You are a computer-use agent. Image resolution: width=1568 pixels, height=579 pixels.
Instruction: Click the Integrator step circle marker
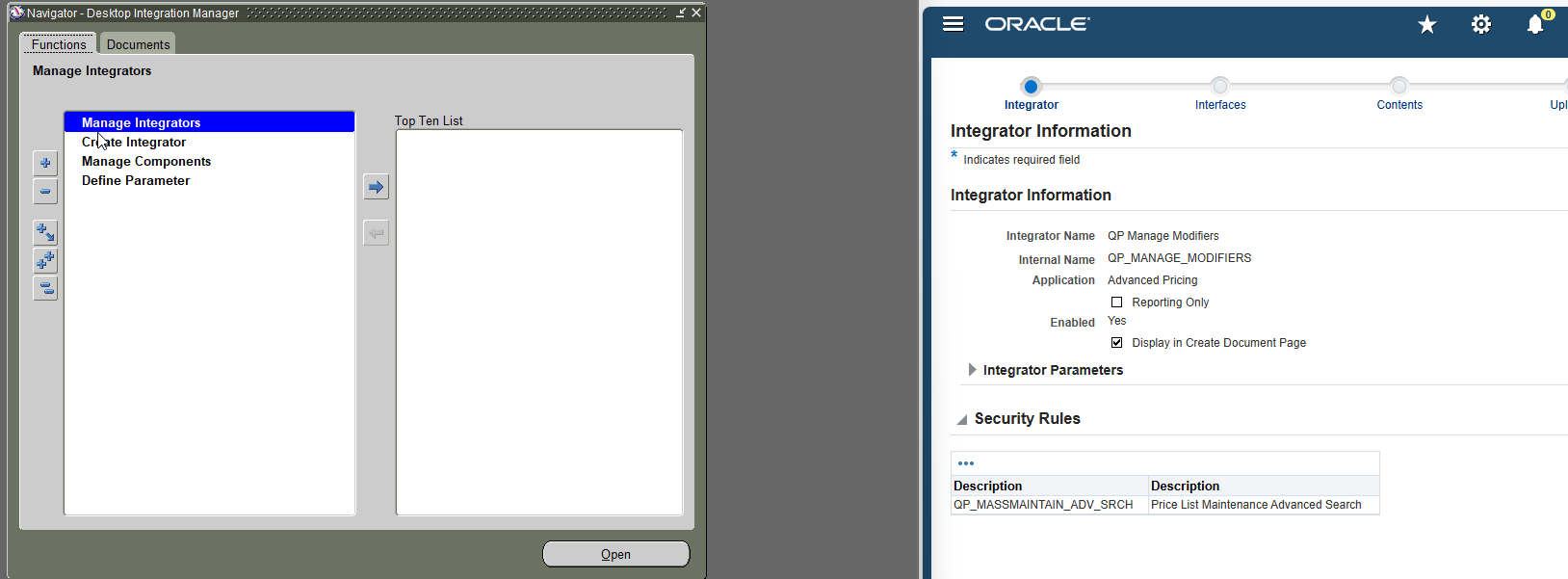1031,86
